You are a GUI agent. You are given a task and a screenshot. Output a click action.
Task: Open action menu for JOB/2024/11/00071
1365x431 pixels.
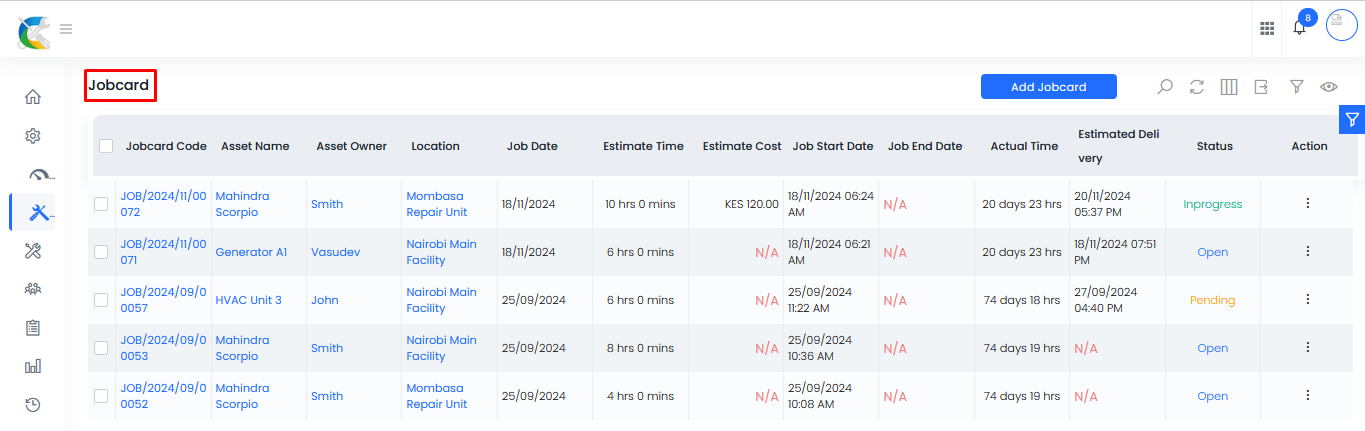[1307, 251]
